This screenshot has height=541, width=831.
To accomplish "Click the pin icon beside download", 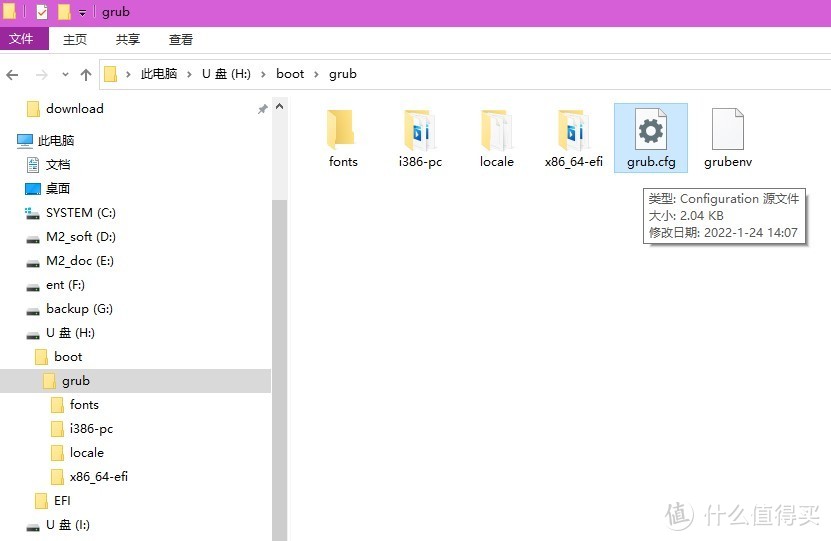I will point(262,109).
